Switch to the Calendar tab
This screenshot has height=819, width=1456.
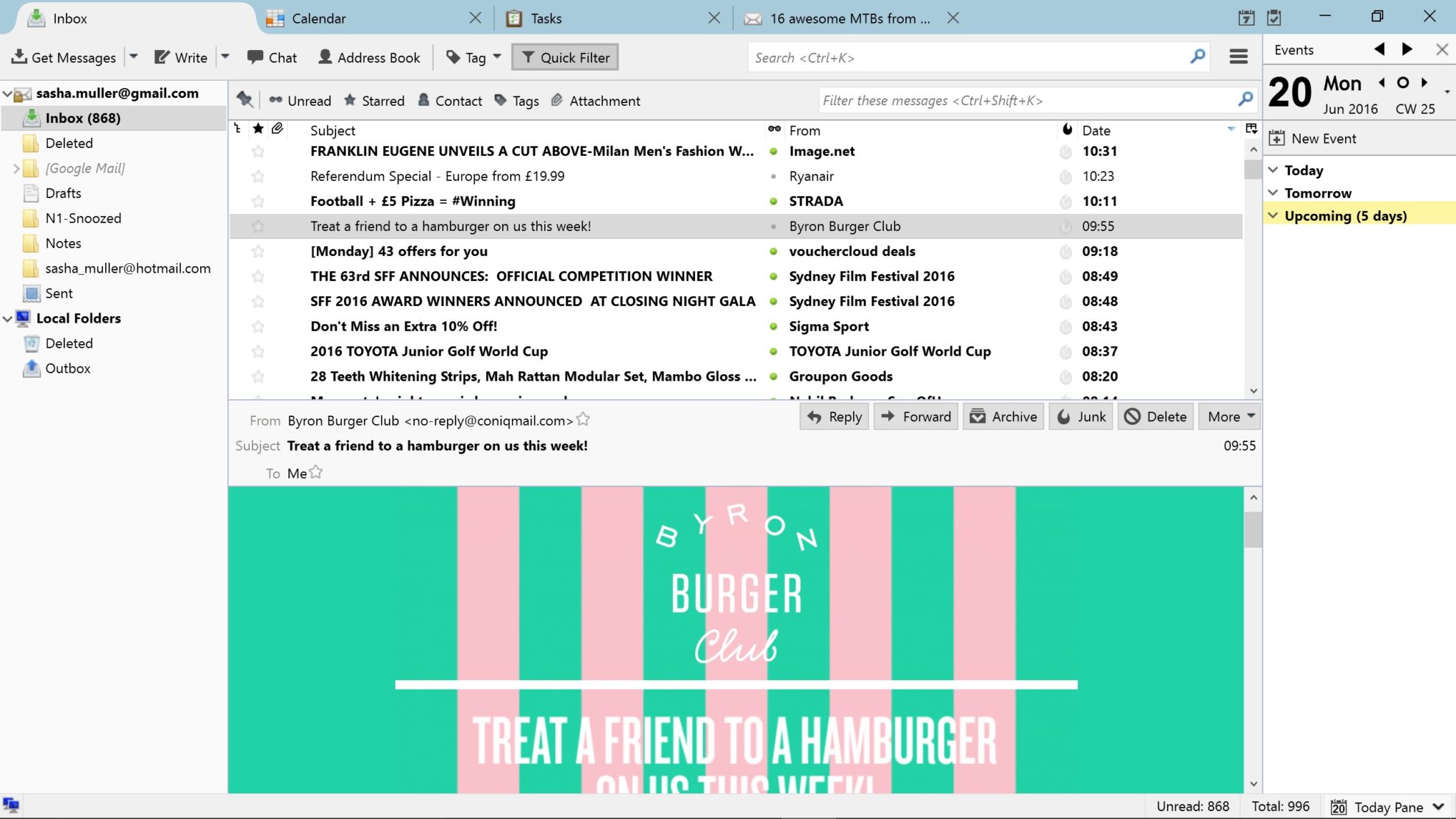click(x=318, y=18)
